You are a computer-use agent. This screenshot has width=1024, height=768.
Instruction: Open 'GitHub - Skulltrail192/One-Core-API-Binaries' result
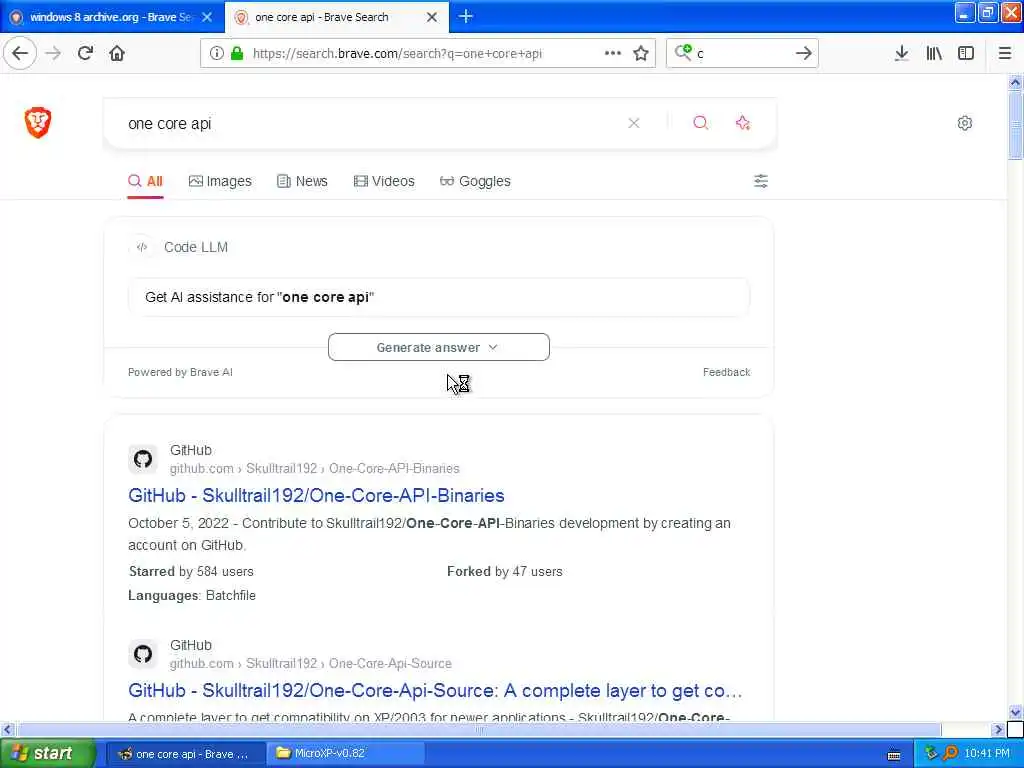(x=316, y=495)
